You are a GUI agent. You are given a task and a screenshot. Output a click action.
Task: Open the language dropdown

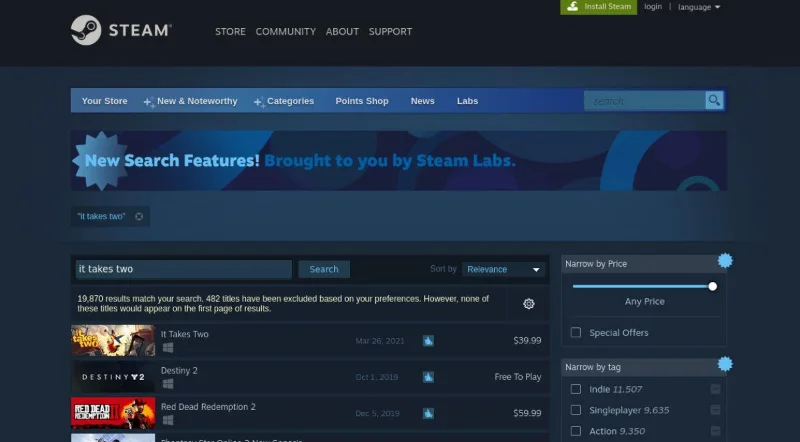click(x=698, y=7)
